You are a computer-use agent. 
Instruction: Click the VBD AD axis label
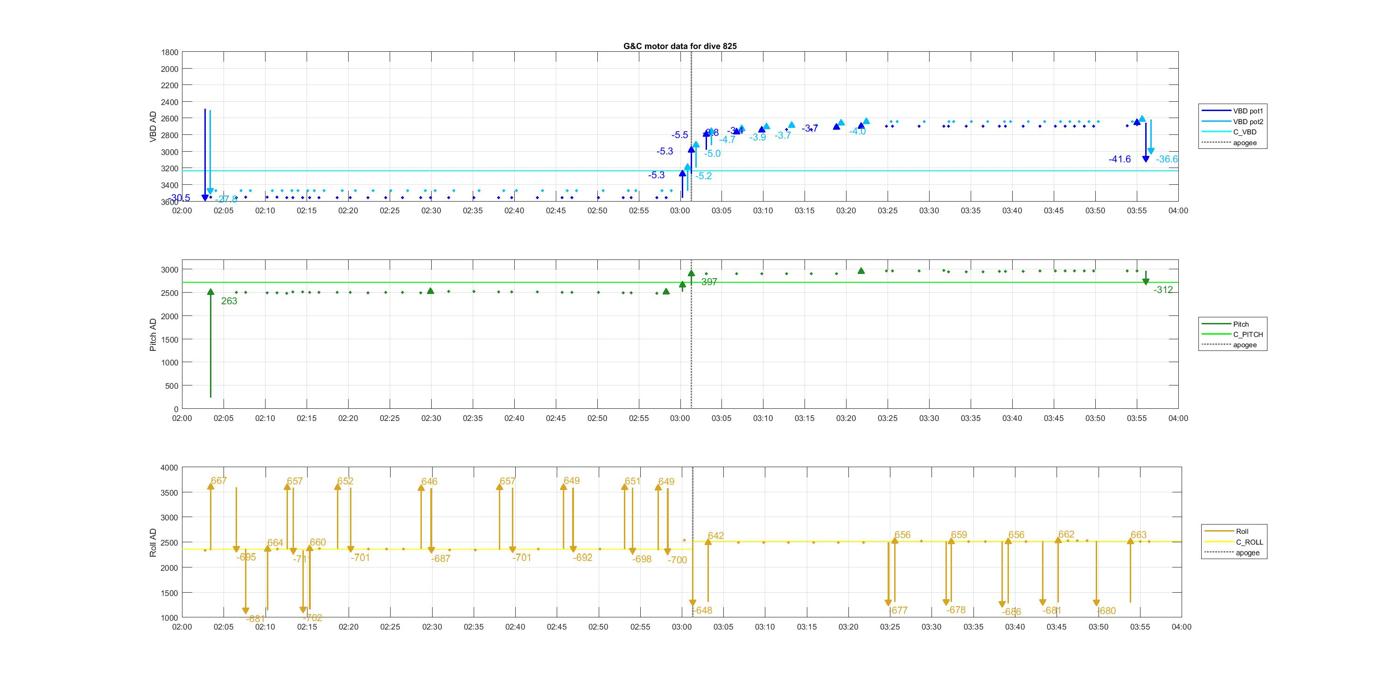[x=154, y=127]
